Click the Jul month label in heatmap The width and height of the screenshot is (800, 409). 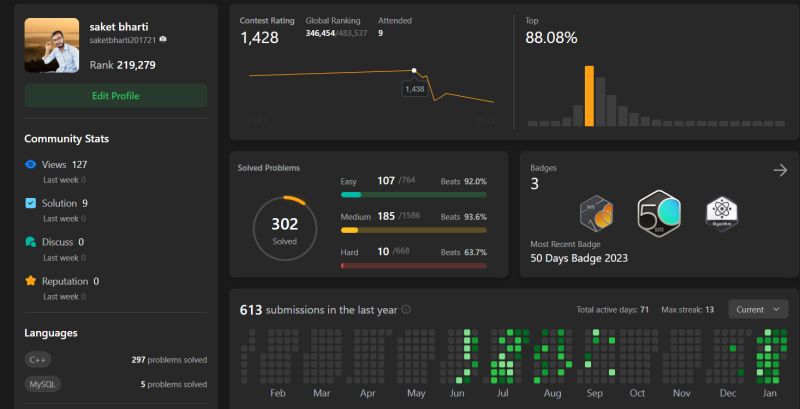(503, 393)
